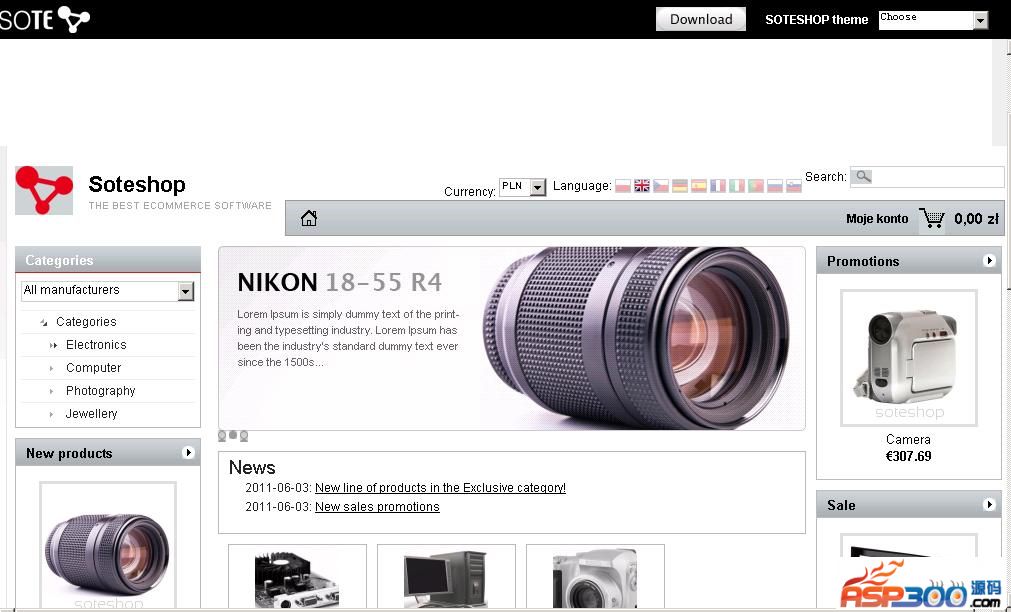This screenshot has width=1011, height=612.
Task: Click the NIKON 18-55 R4 banner
Action: 512,338
